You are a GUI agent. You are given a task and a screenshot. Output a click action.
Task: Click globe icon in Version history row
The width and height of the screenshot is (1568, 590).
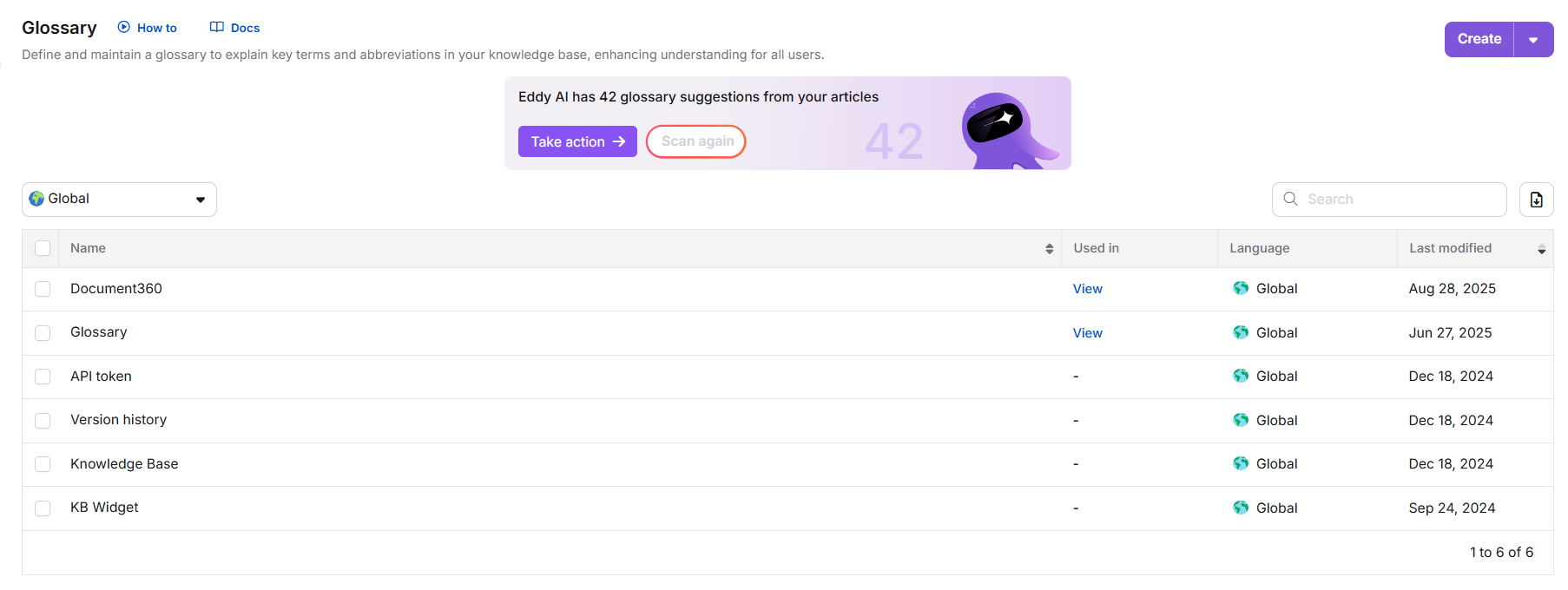[1241, 420]
